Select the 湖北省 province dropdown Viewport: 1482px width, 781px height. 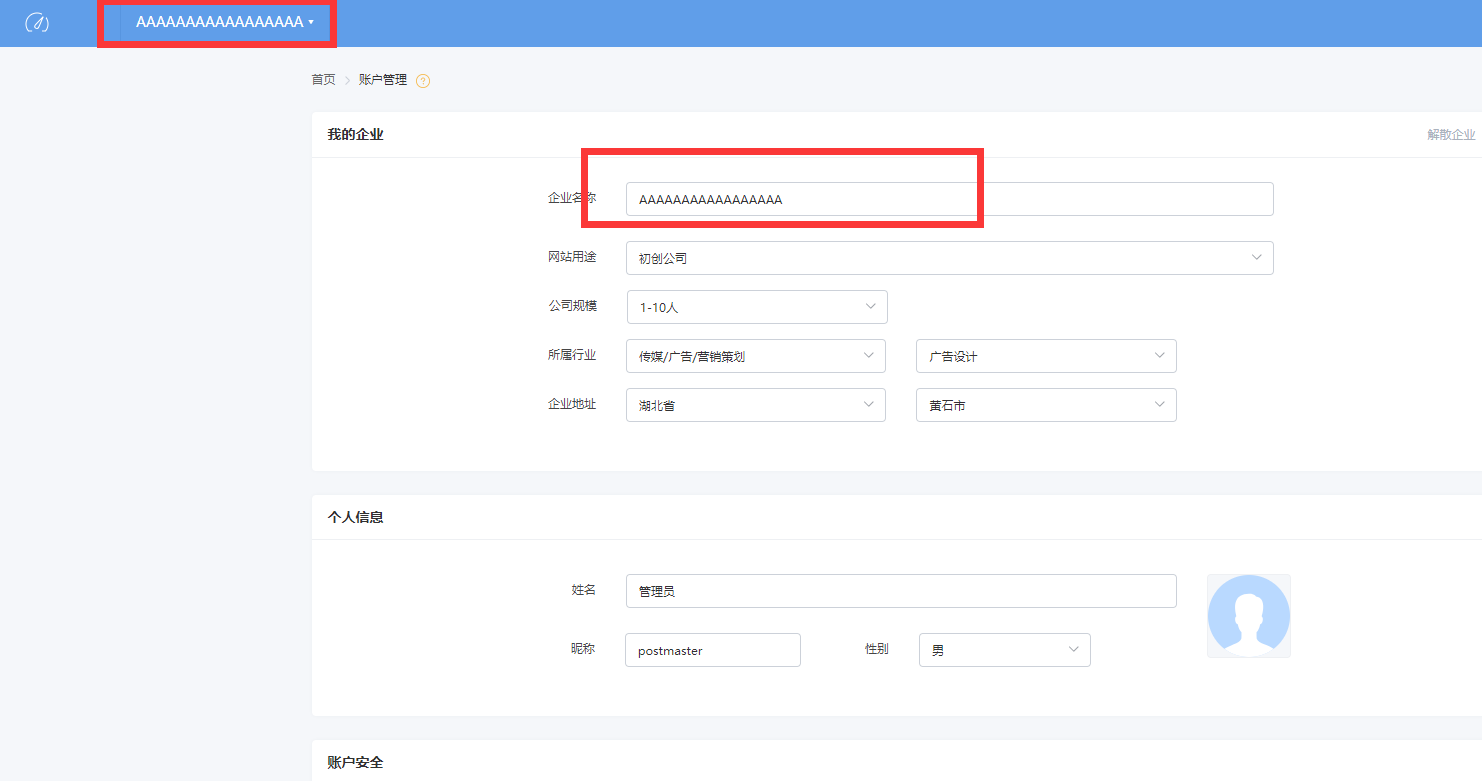coord(755,405)
